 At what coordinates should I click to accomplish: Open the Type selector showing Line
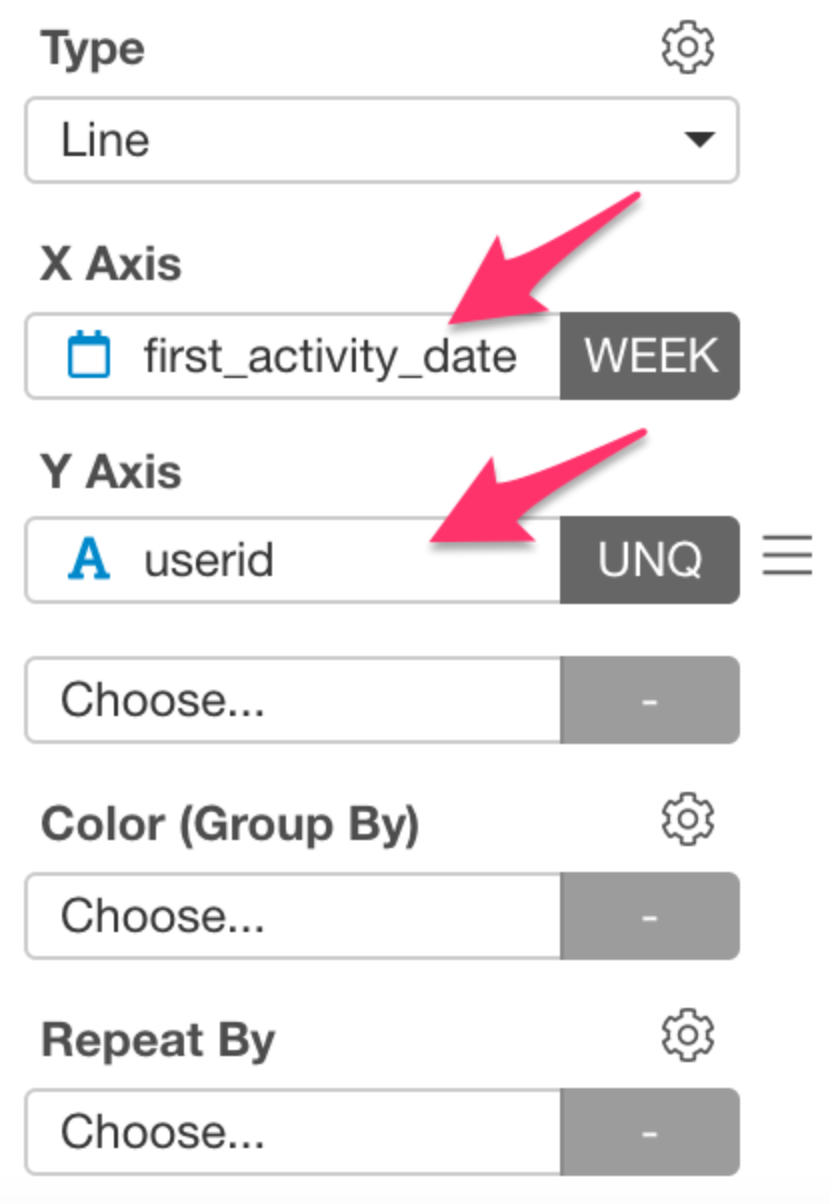point(382,140)
